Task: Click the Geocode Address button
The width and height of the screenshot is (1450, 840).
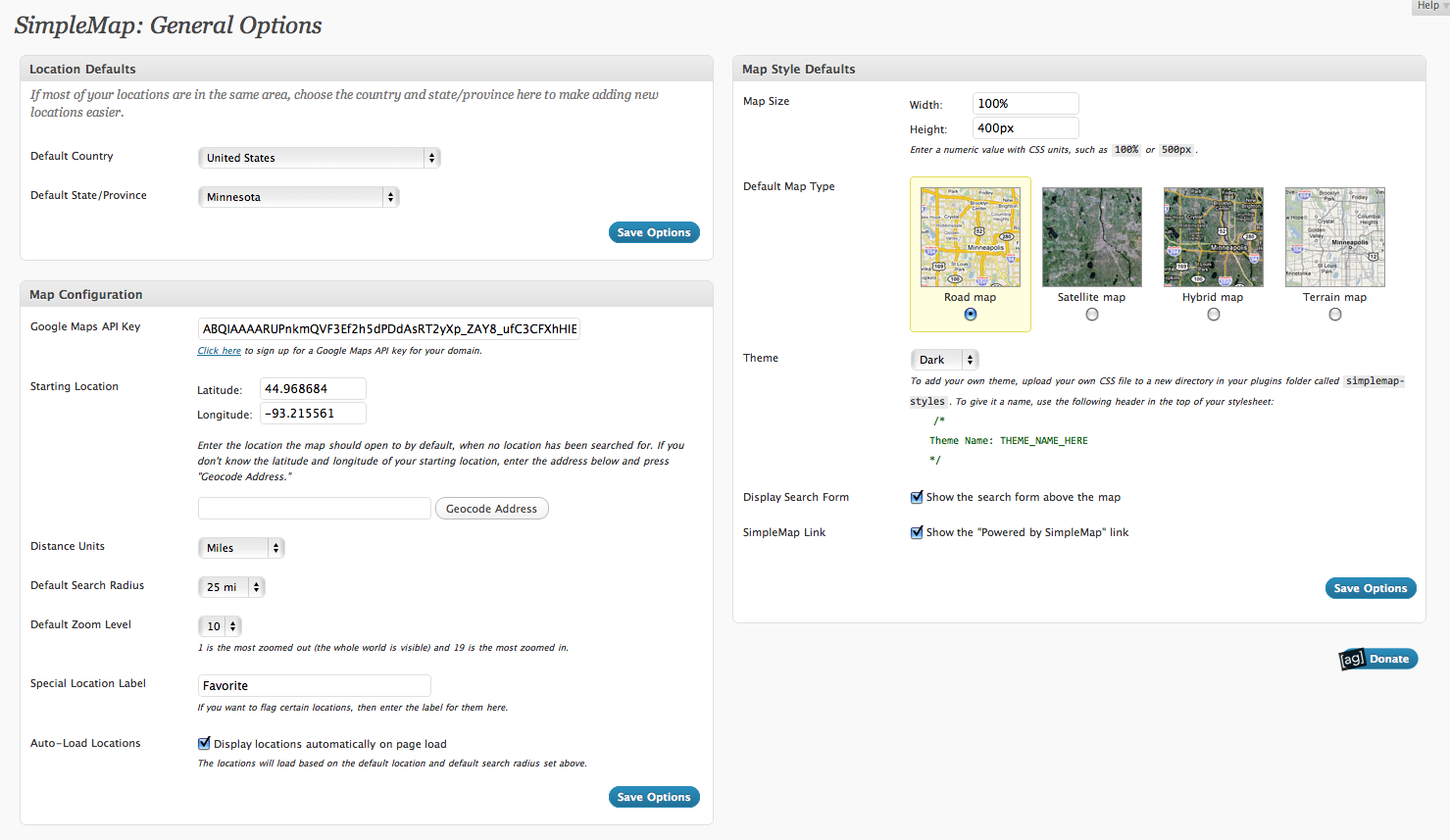Action: (492, 509)
